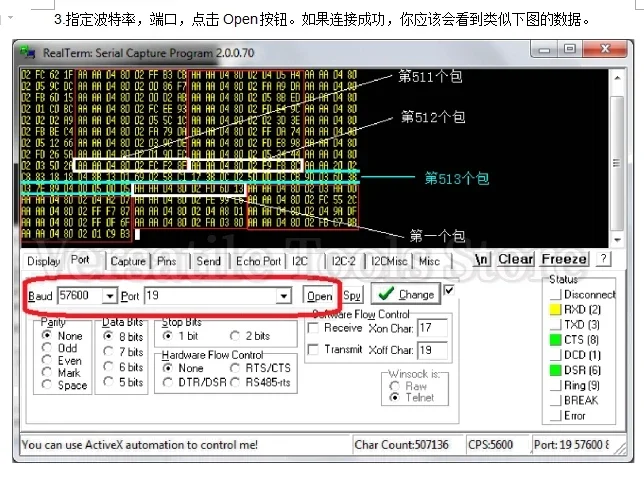Switch to the Capture tab

click(x=128, y=261)
